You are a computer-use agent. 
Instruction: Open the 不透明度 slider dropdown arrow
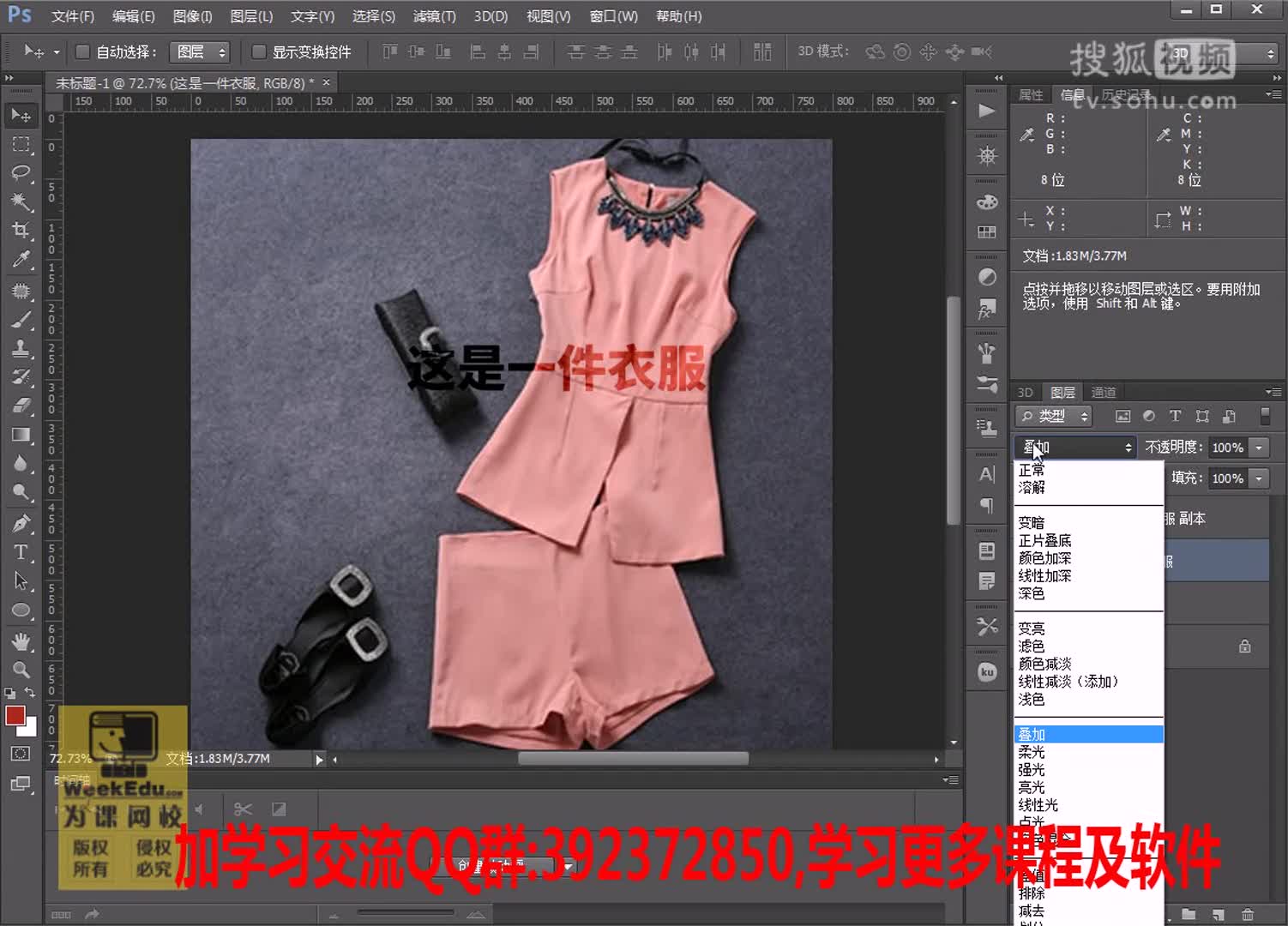[x=1259, y=448]
